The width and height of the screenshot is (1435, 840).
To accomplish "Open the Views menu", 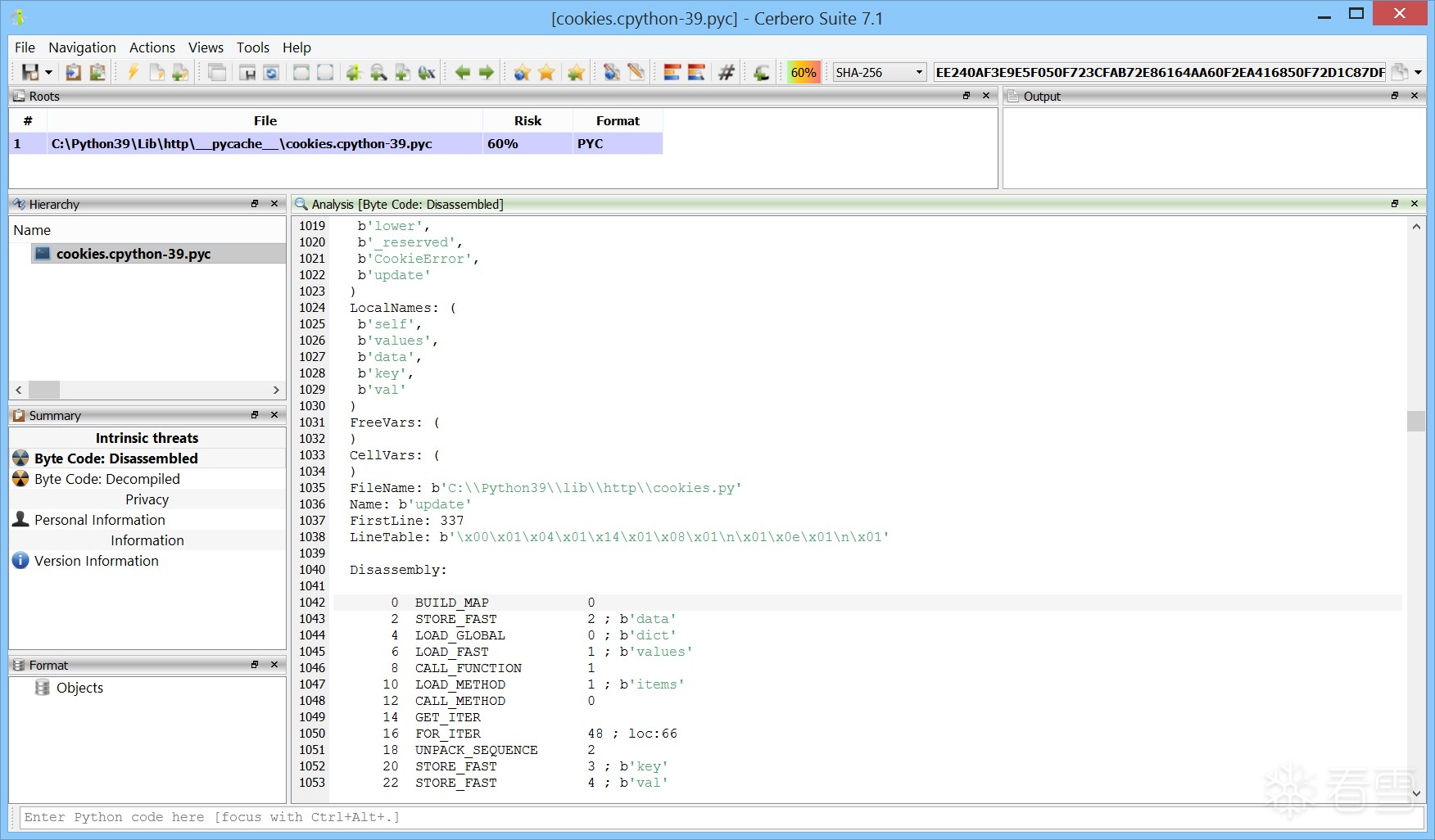I will (206, 47).
